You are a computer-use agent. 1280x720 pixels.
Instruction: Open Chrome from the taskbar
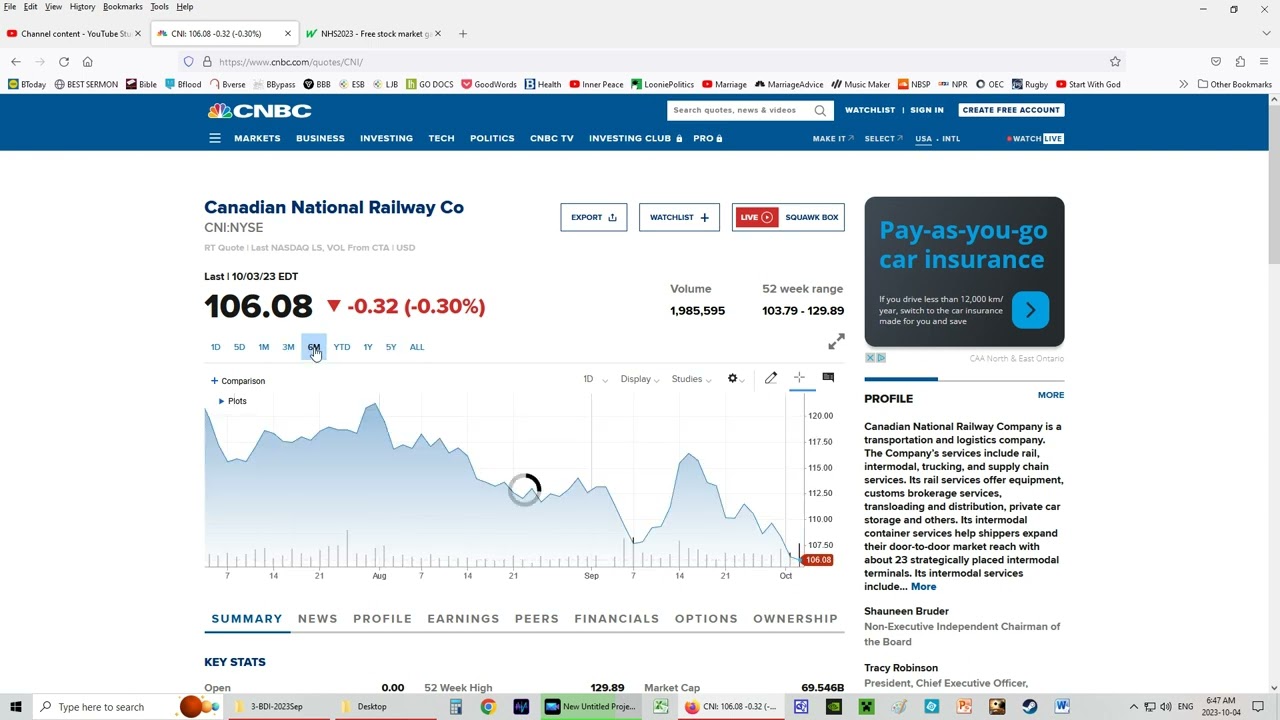[487, 707]
